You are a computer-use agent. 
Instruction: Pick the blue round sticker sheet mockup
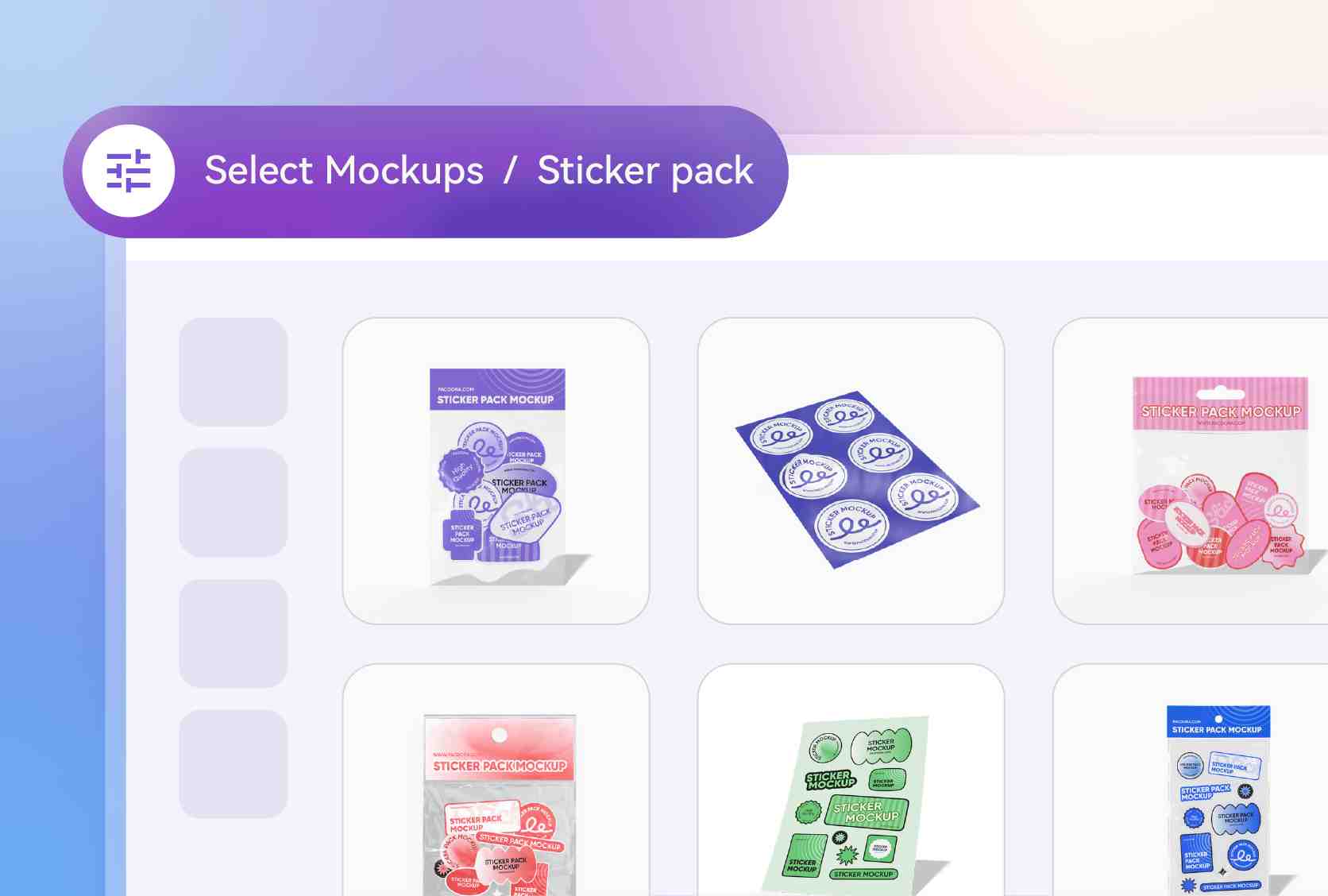851,471
